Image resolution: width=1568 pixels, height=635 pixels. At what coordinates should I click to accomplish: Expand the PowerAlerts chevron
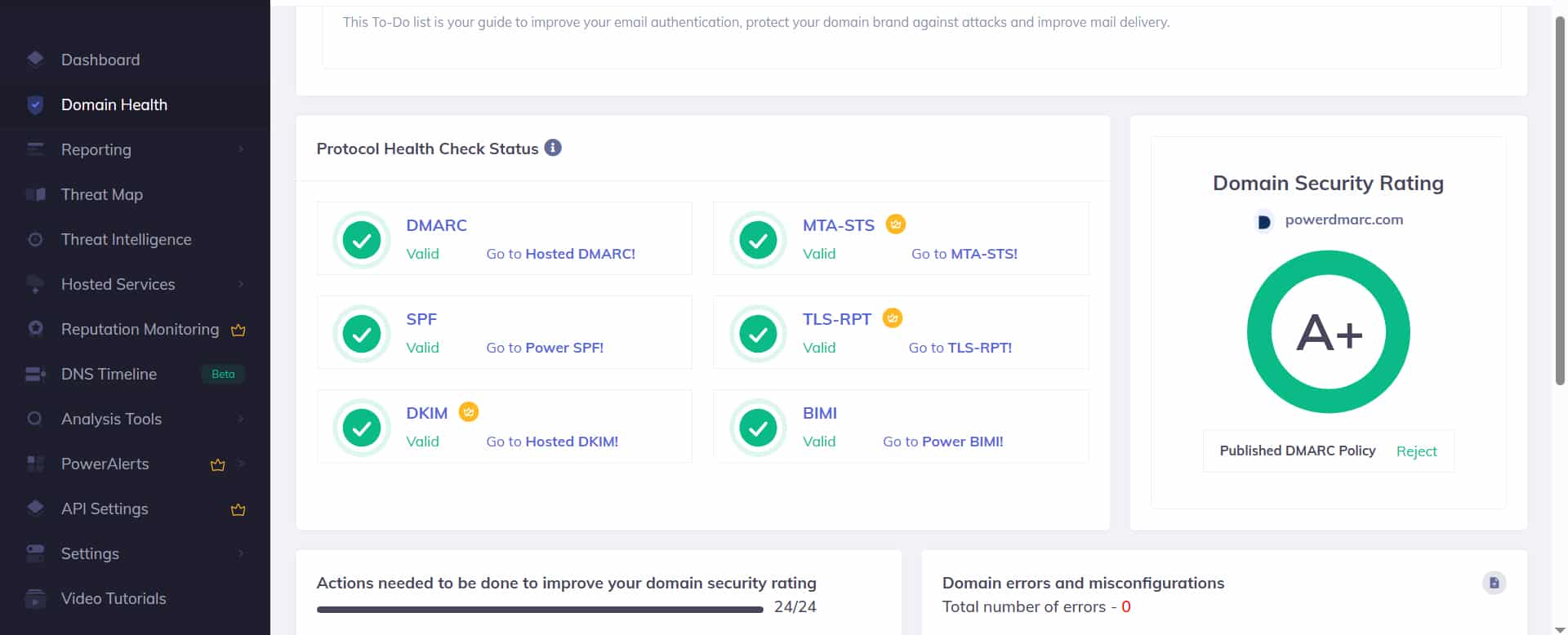[x=241, y=464]
